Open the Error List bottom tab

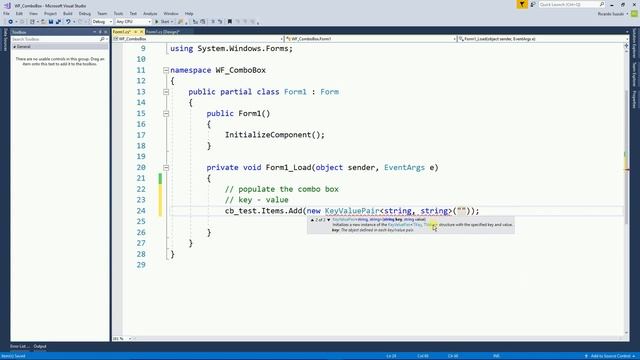tap(20, 347)
